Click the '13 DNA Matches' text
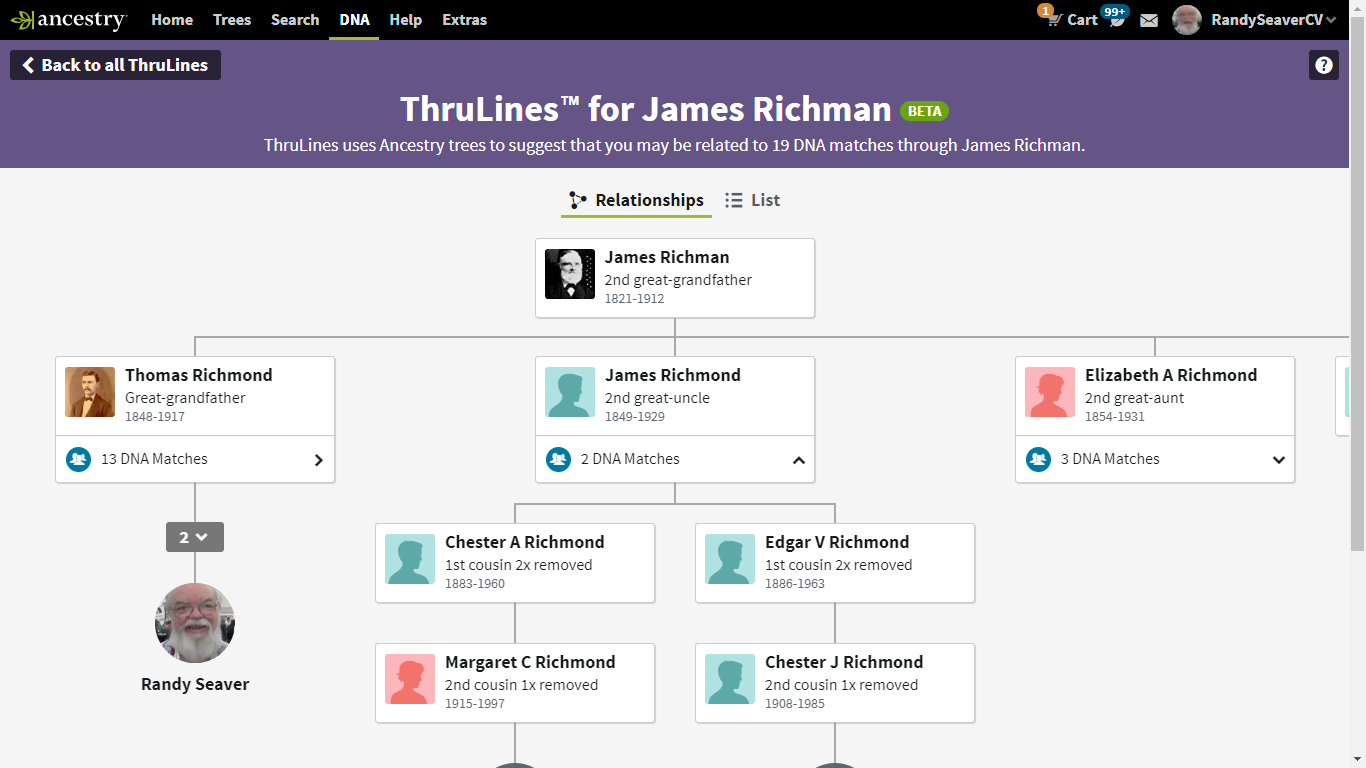Image resolution: width=1366 pixels, height=768 pixels. pyautogui.click(x=155, y=459)
